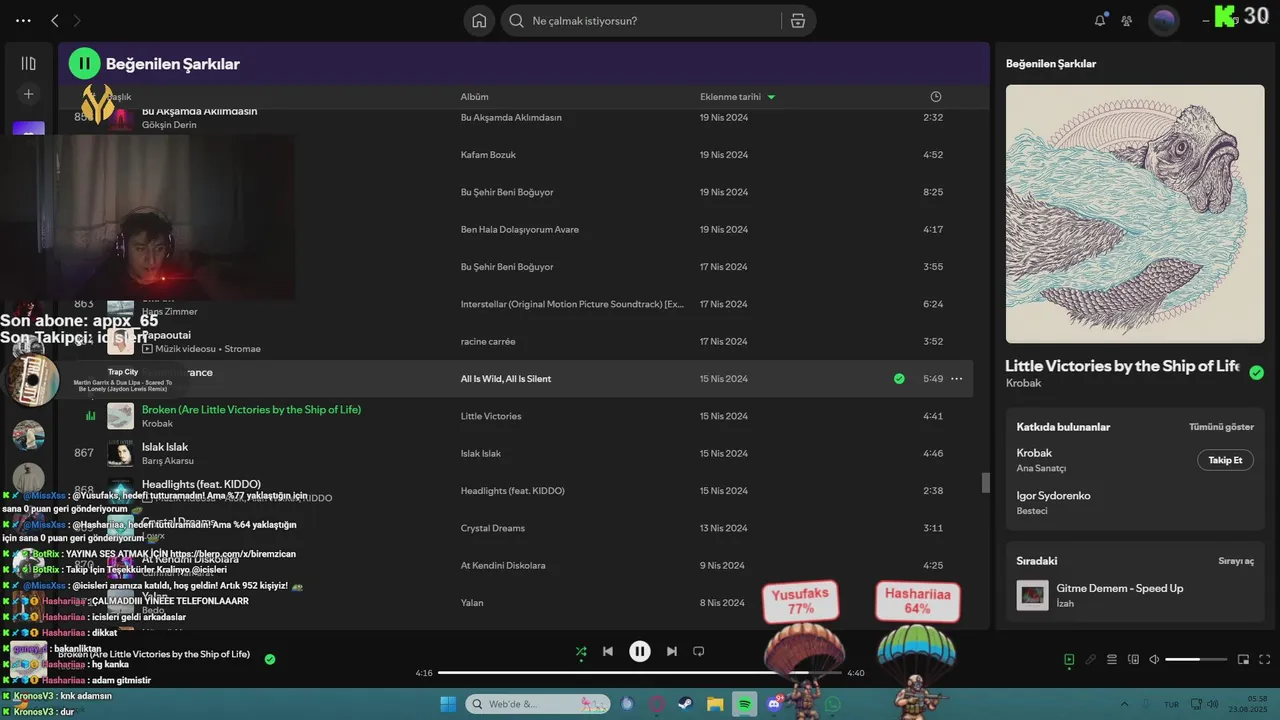This screenshot has width=1280, height=720.
Task: Click Tümünü göster link
Action: click(x=1221, y=427)
